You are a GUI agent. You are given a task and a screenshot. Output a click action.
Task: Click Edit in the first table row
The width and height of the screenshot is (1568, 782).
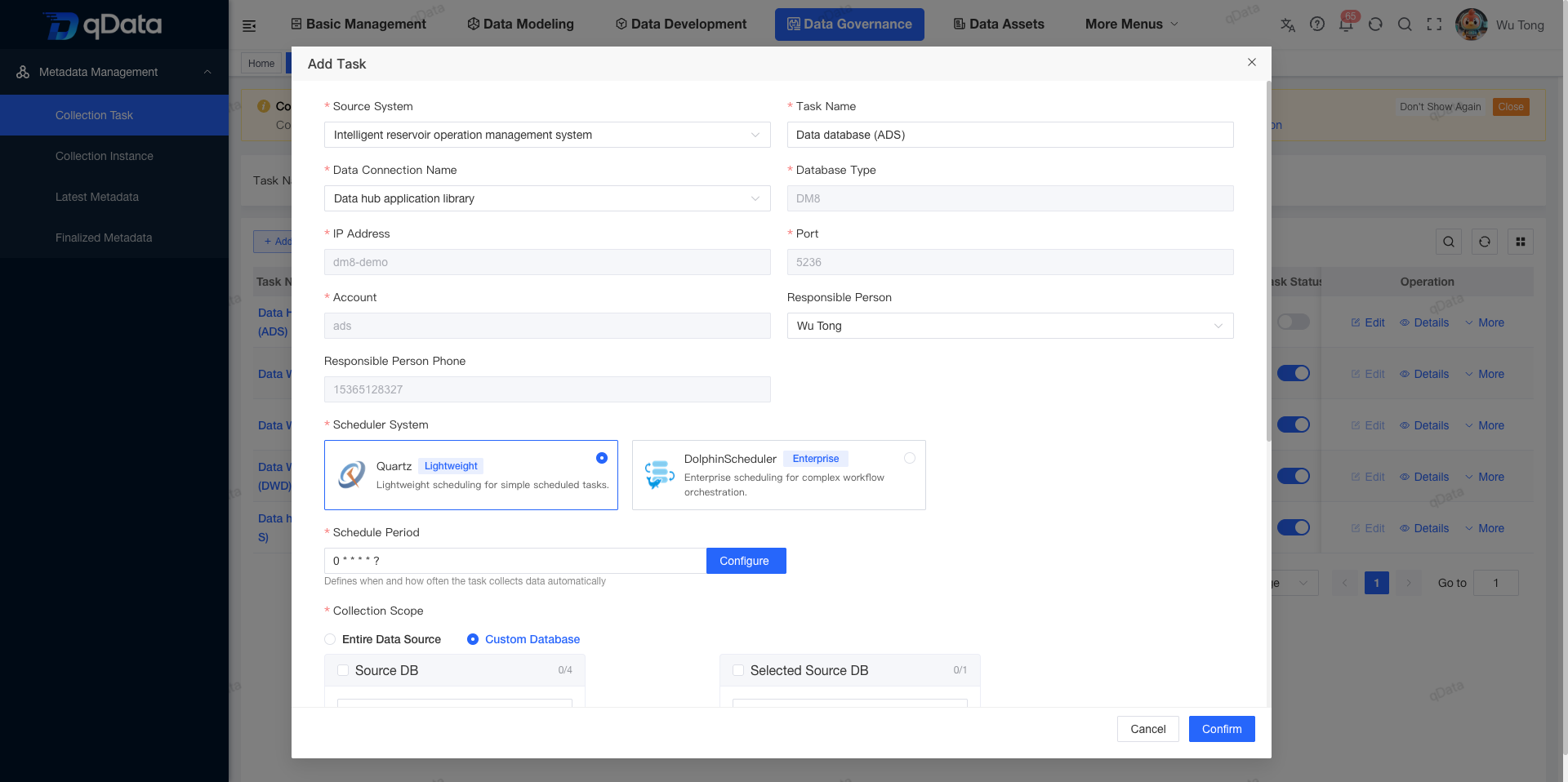(1368, 322)
